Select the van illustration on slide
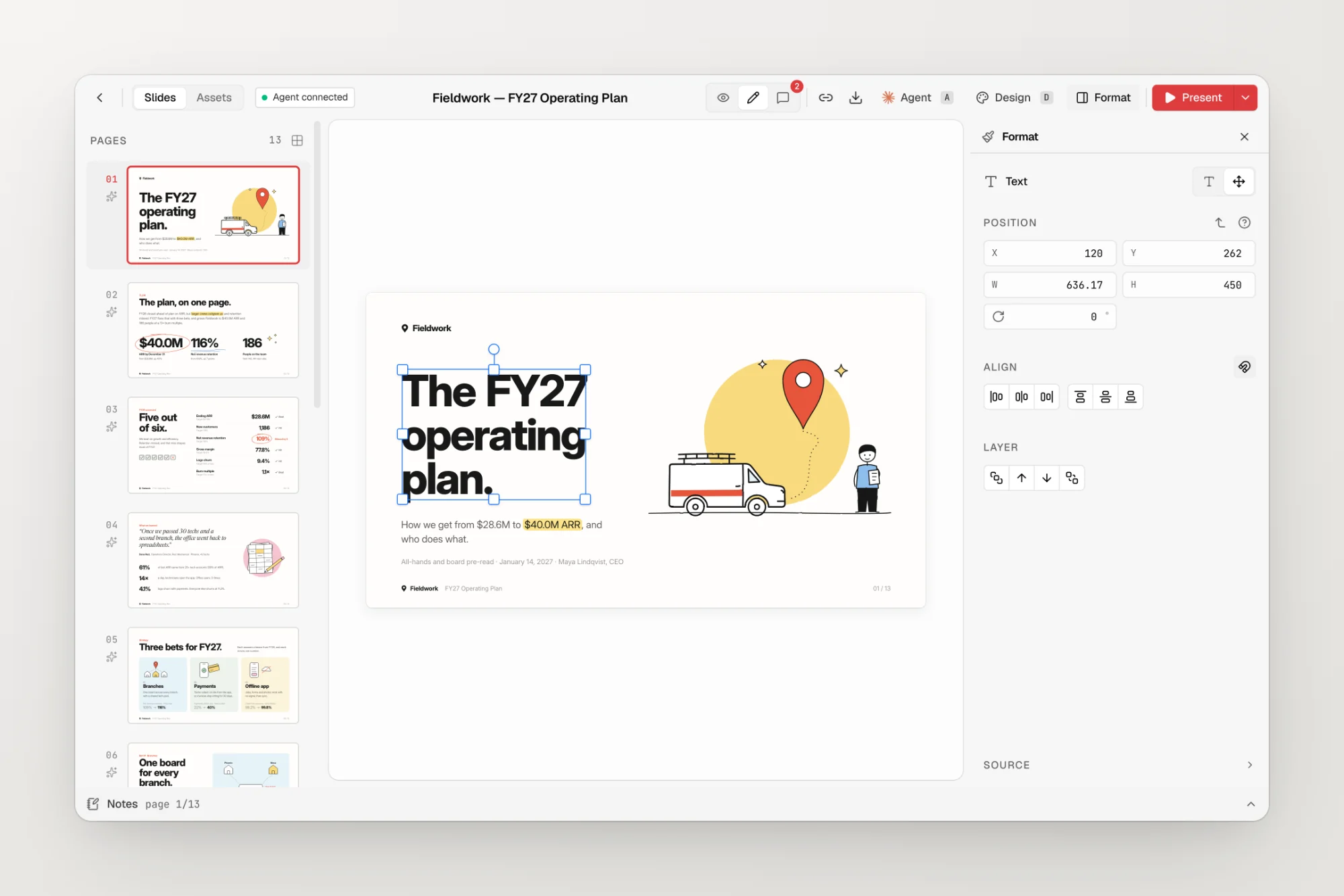This screenshot has width=1344, height=896. tap(727, 485)
